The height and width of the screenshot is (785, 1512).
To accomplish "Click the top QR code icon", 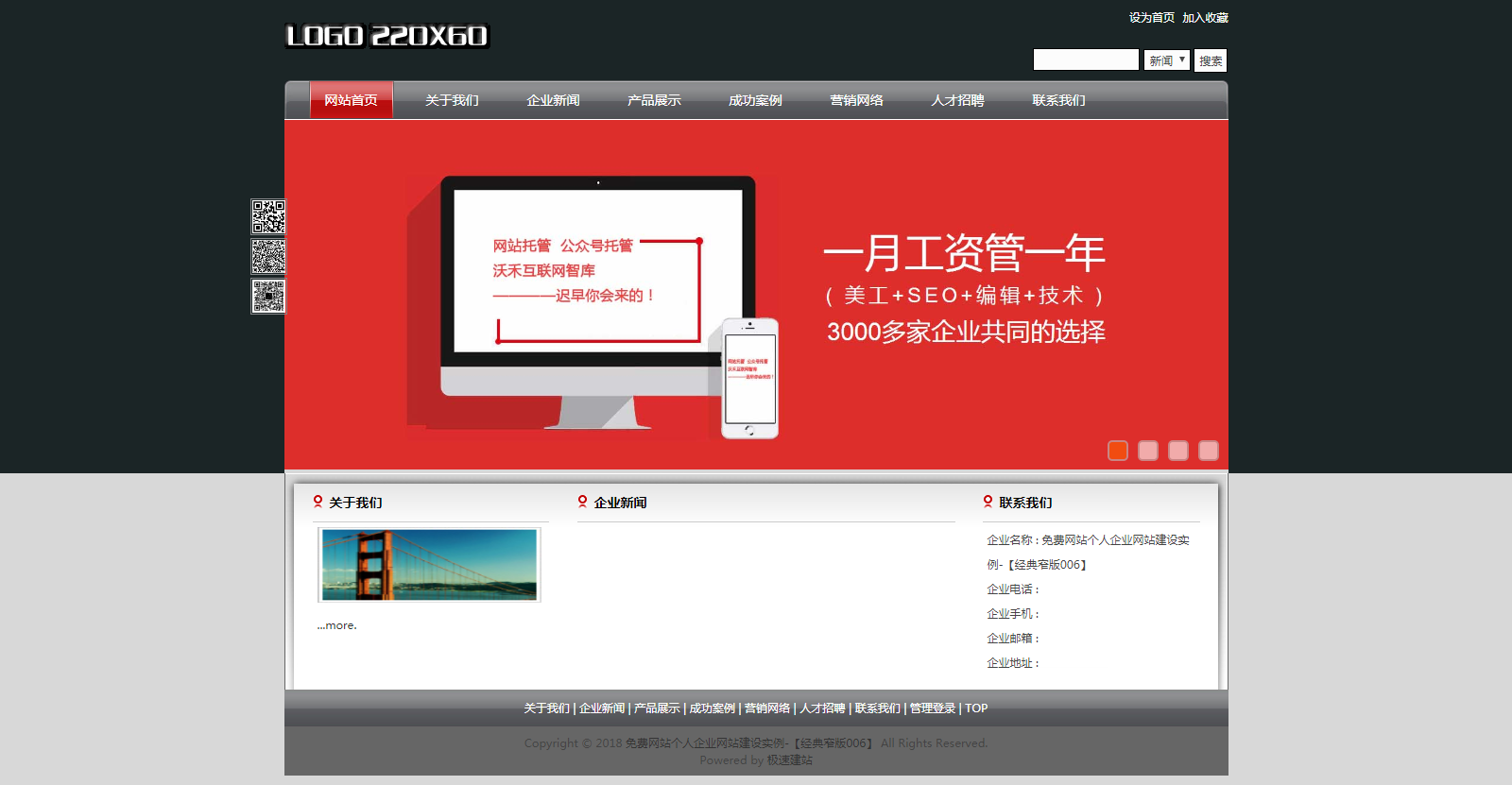I will click(268, 216).
